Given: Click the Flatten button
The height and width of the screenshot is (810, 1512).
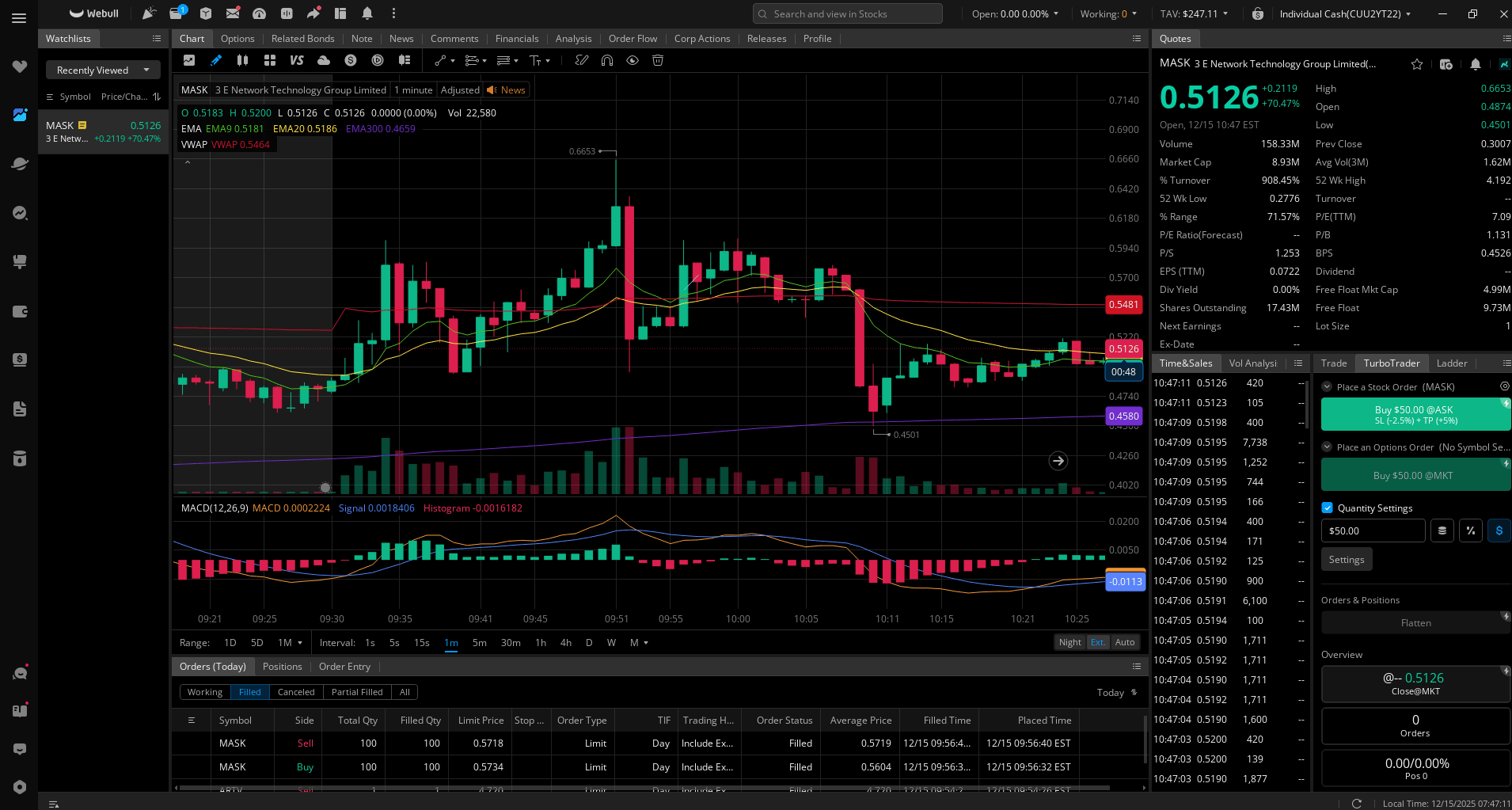Looking at the screenshot, I should (1415, 622).
